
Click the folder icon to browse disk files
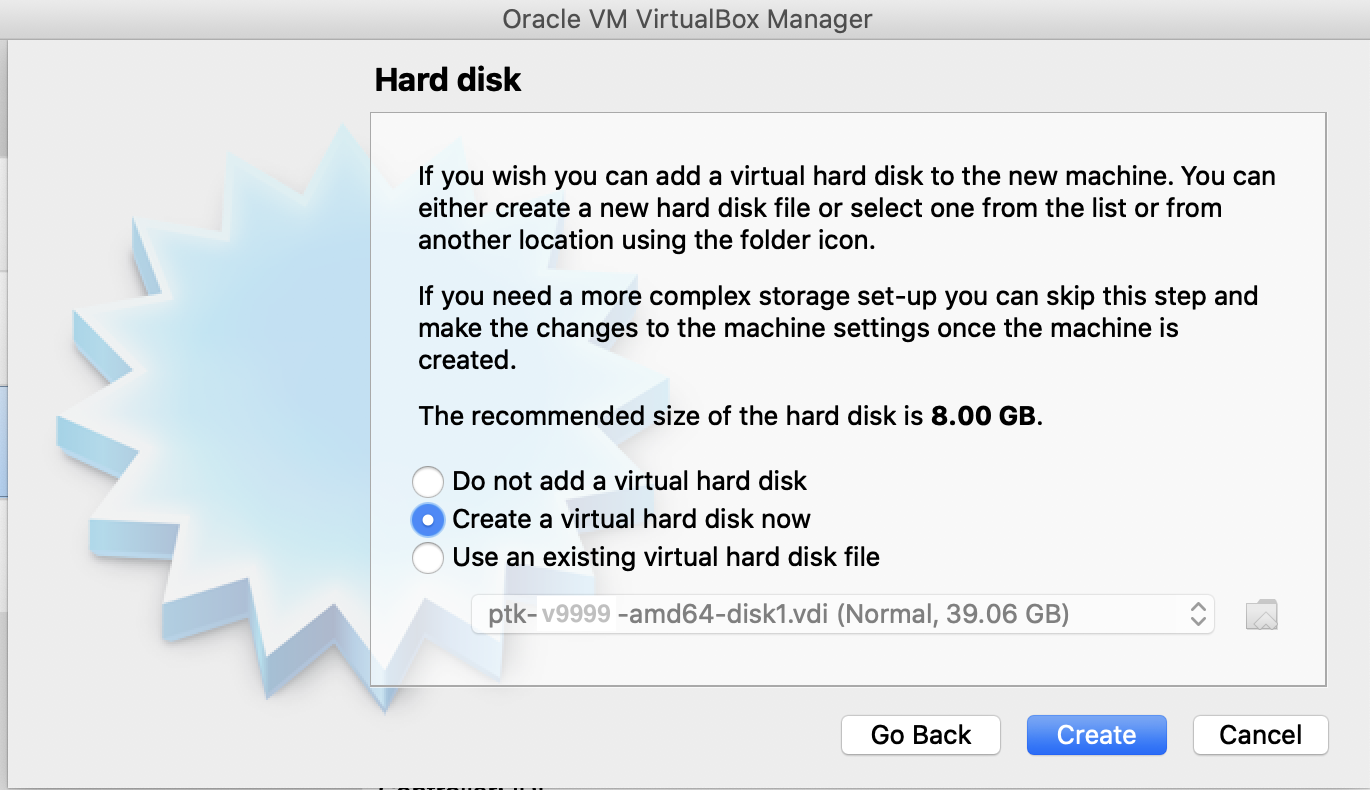click(x=1262, y=614)
